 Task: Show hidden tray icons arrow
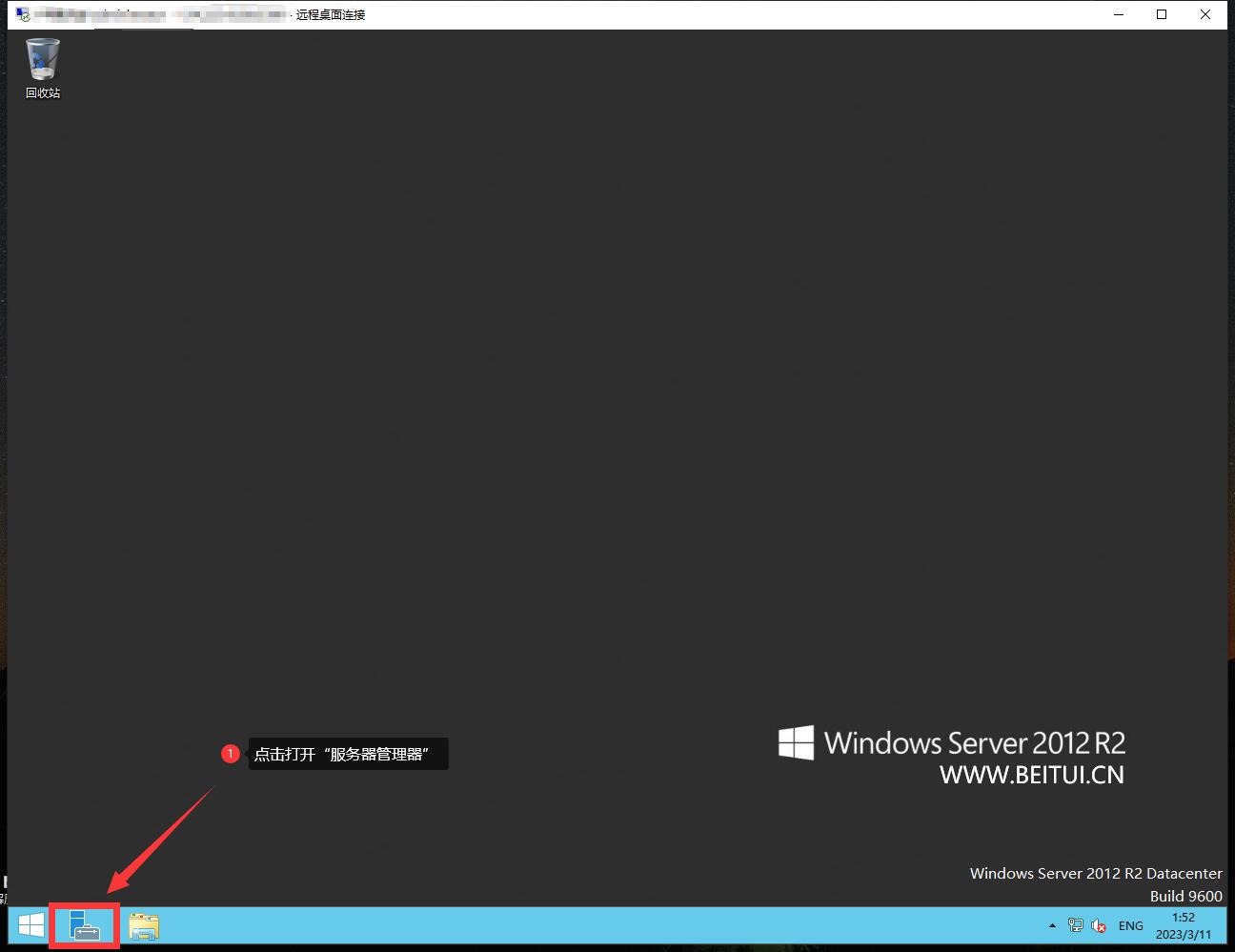tap(1052, 925)
